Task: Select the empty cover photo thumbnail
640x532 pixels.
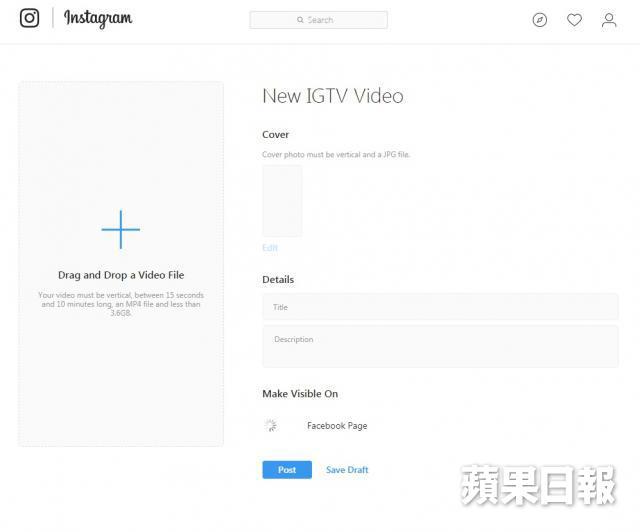Action: [x=282, y=201]
